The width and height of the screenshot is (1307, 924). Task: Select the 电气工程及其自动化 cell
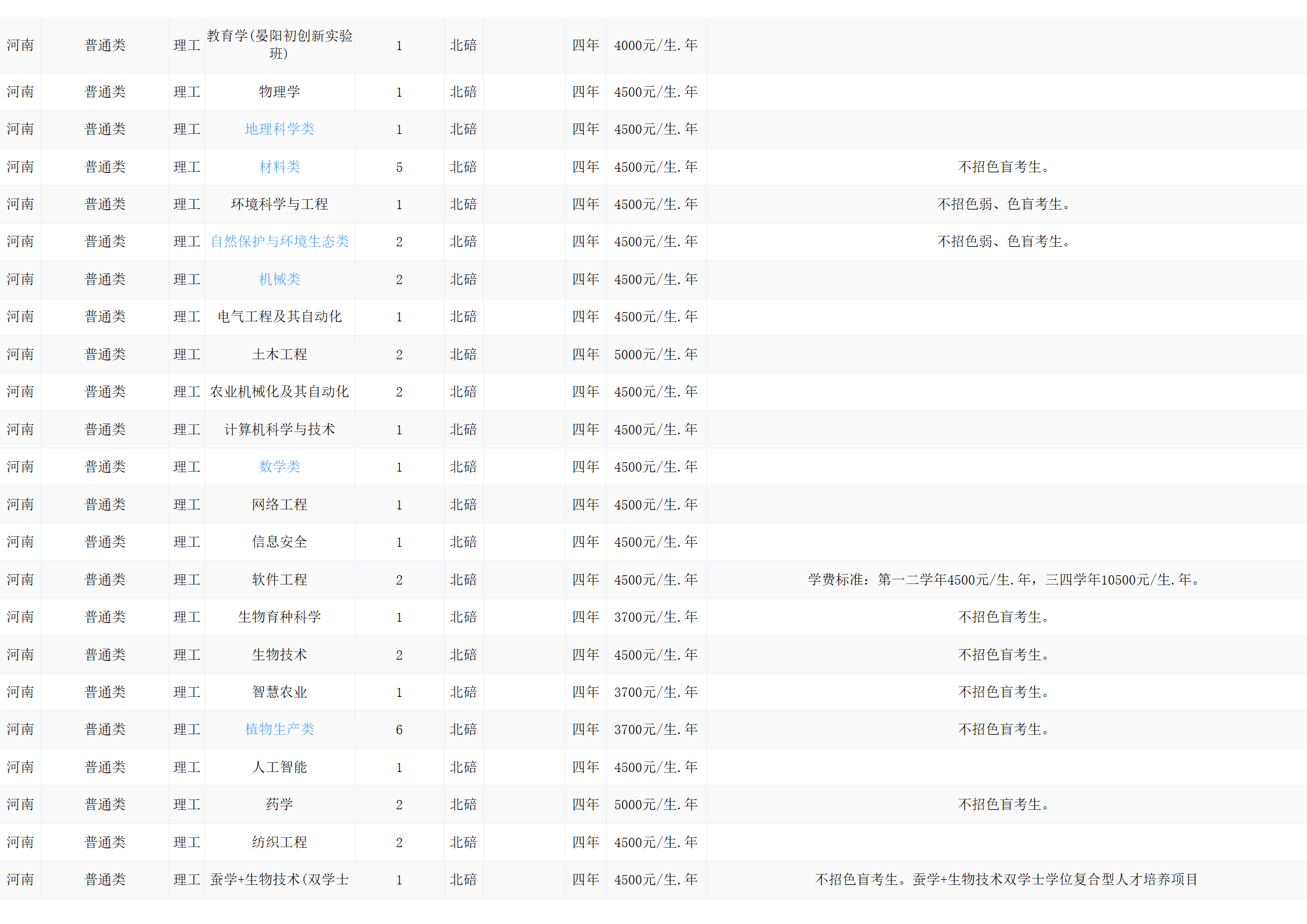(279, 317)
